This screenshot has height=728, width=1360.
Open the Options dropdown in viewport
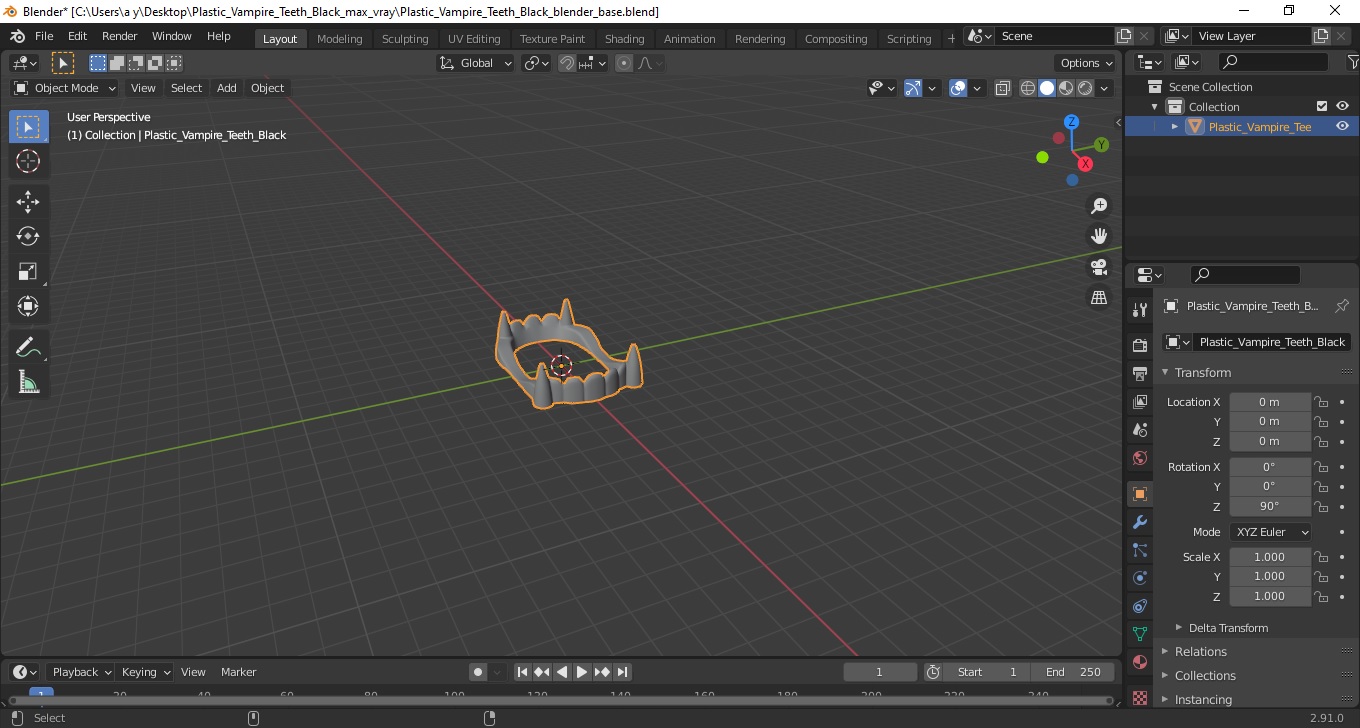pyautogui.click(x=1087, y=63)
